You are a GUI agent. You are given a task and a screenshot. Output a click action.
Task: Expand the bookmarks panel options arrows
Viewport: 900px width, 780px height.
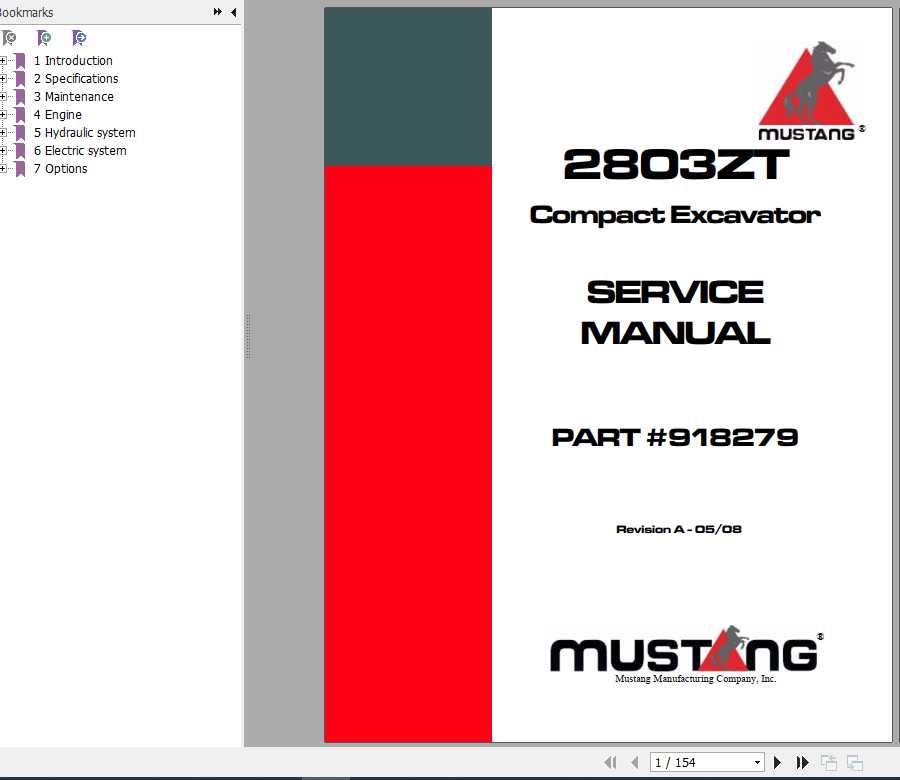click(x=218, y=11)
